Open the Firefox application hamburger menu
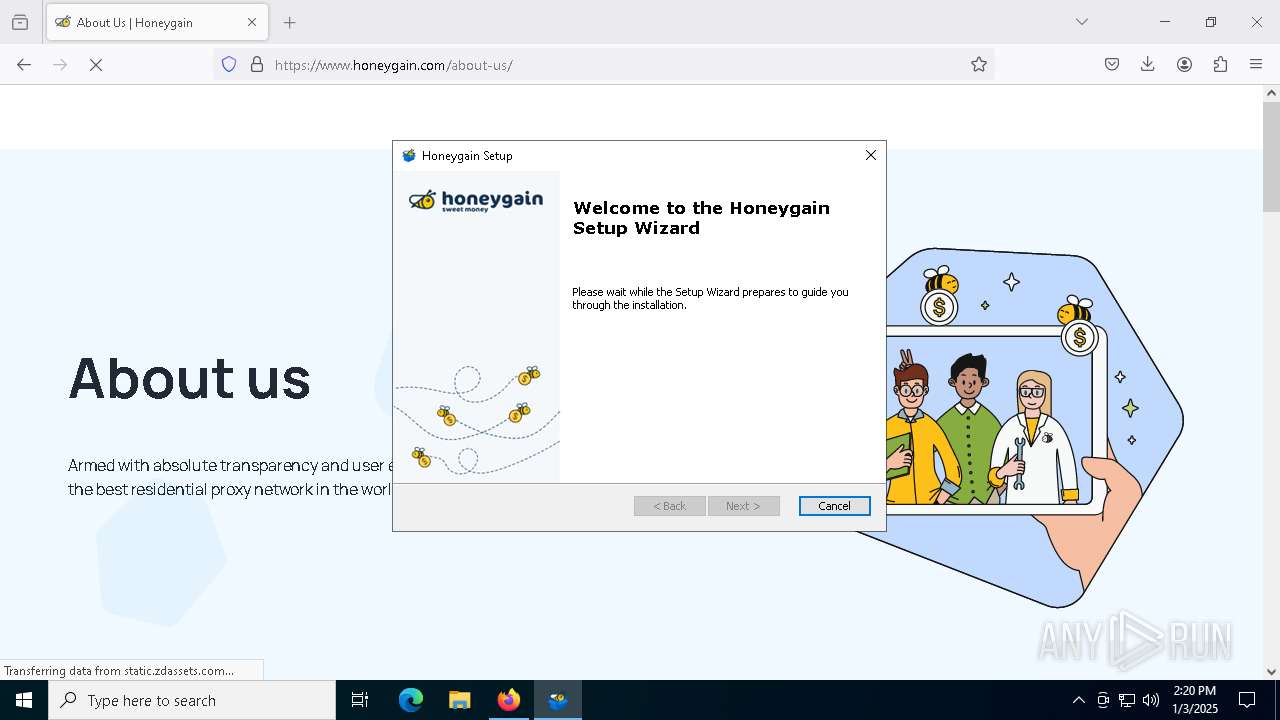Viewport: 1280px width, 720px height. tap(1256, 65)
